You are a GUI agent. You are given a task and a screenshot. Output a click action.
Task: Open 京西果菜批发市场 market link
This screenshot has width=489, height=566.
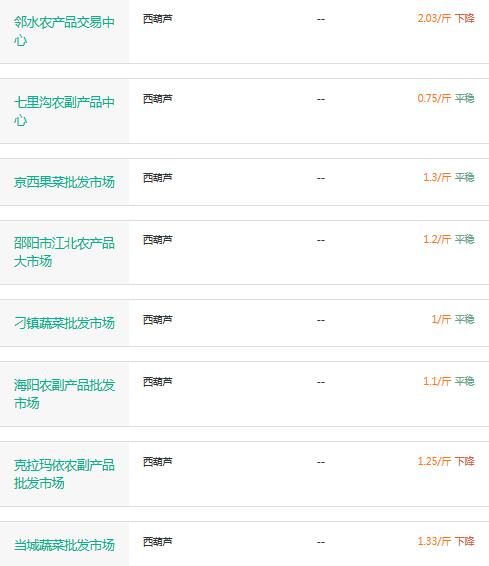tap(64, 182)
